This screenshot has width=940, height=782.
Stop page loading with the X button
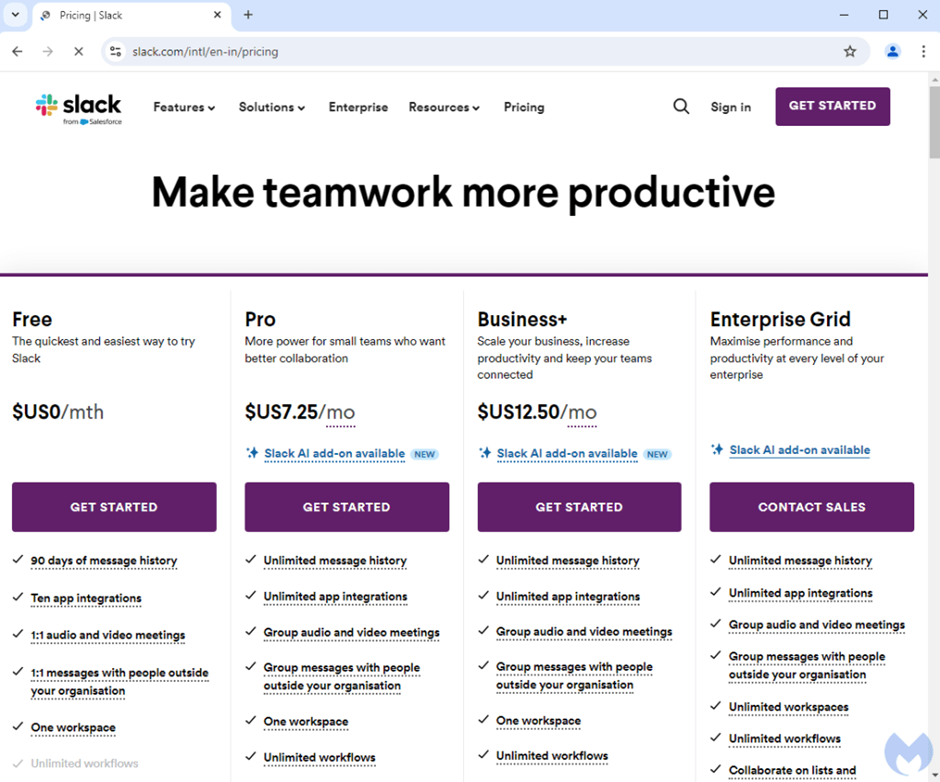tap(79, 52)
